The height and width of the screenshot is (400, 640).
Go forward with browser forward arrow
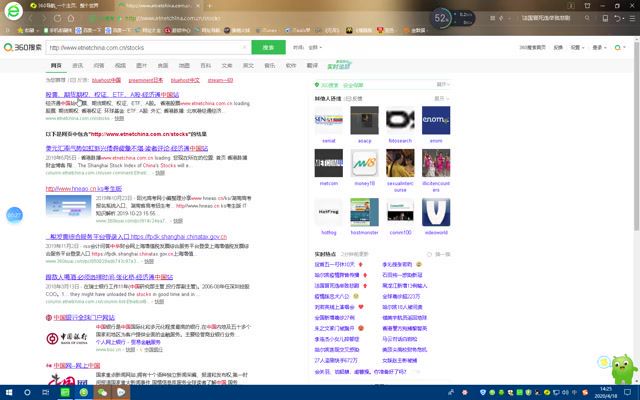44,18
